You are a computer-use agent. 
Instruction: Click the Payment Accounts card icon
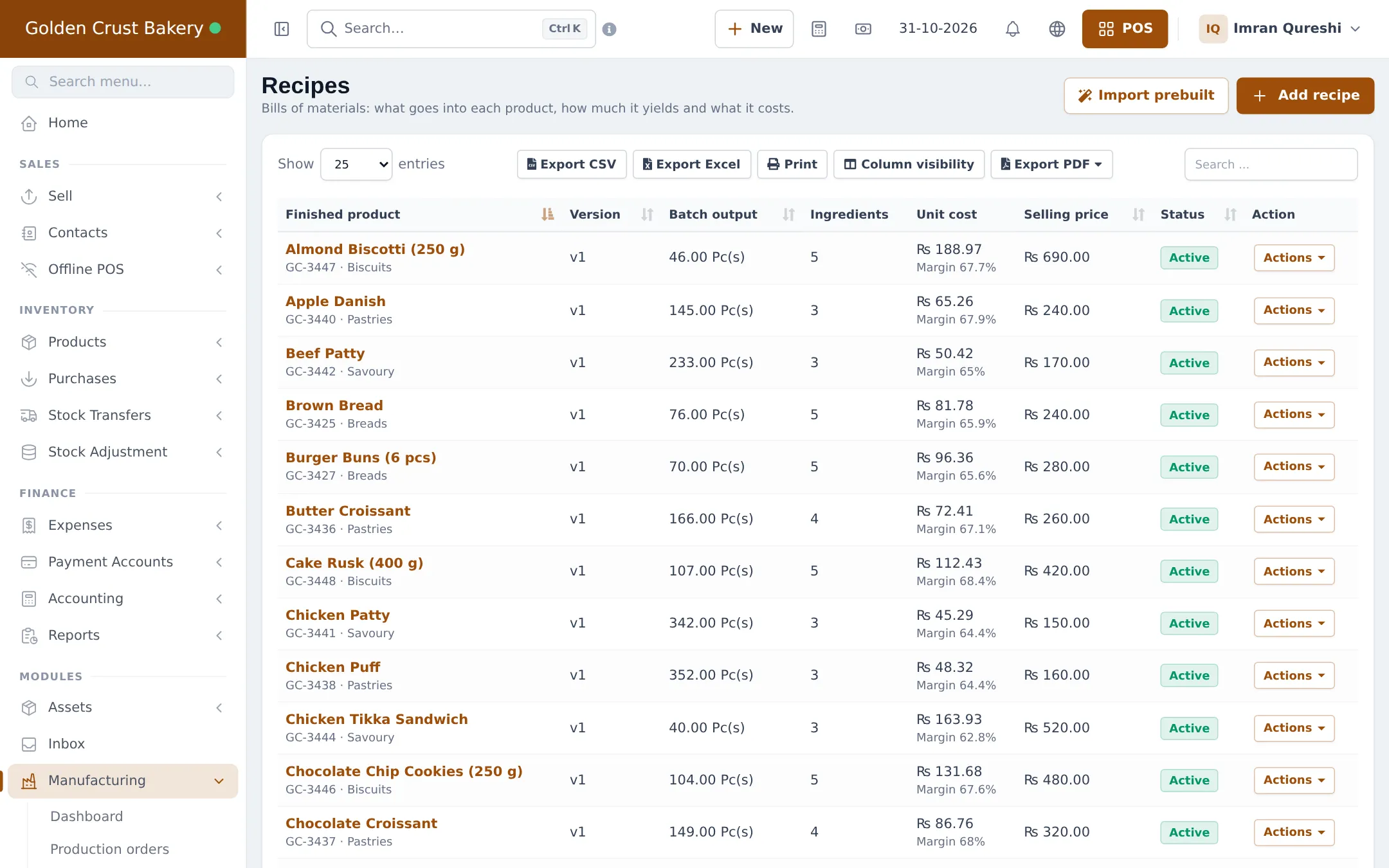point(29,562)
